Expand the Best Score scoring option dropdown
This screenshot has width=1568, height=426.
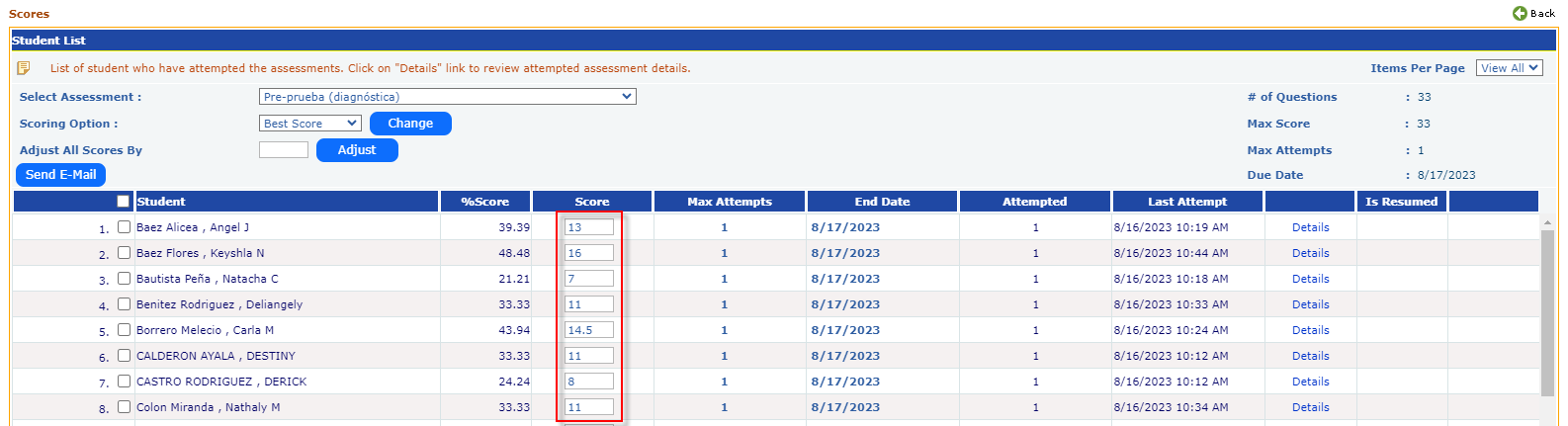point(309,124)
